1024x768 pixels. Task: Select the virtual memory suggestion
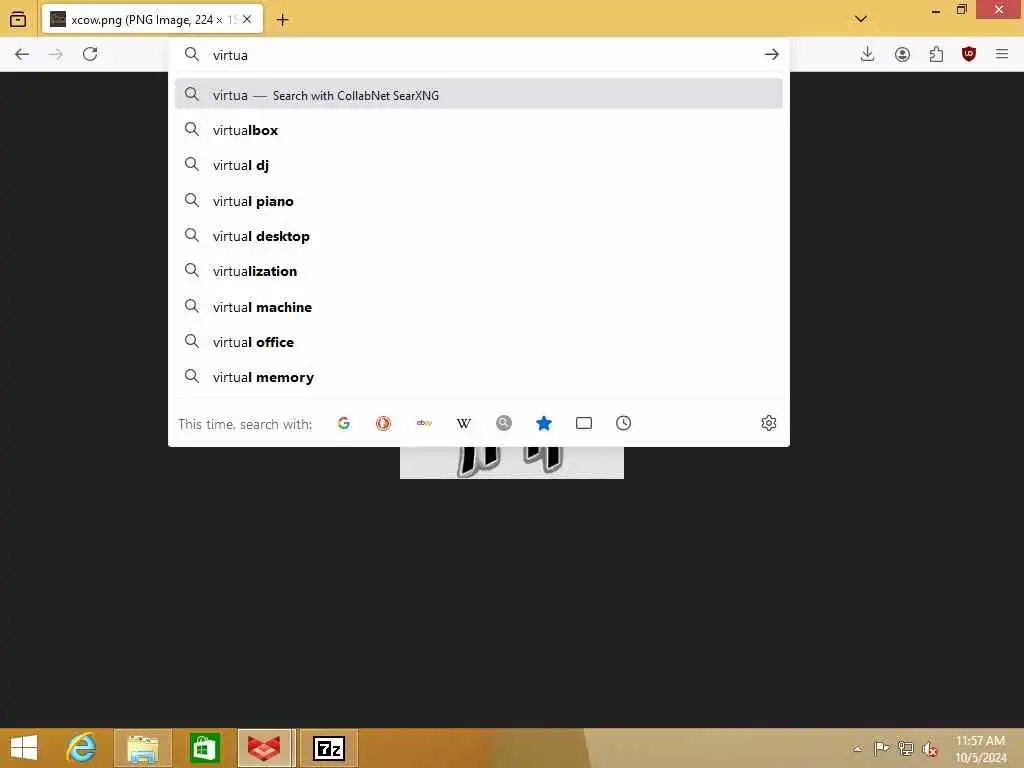click(x=479, y=377)
